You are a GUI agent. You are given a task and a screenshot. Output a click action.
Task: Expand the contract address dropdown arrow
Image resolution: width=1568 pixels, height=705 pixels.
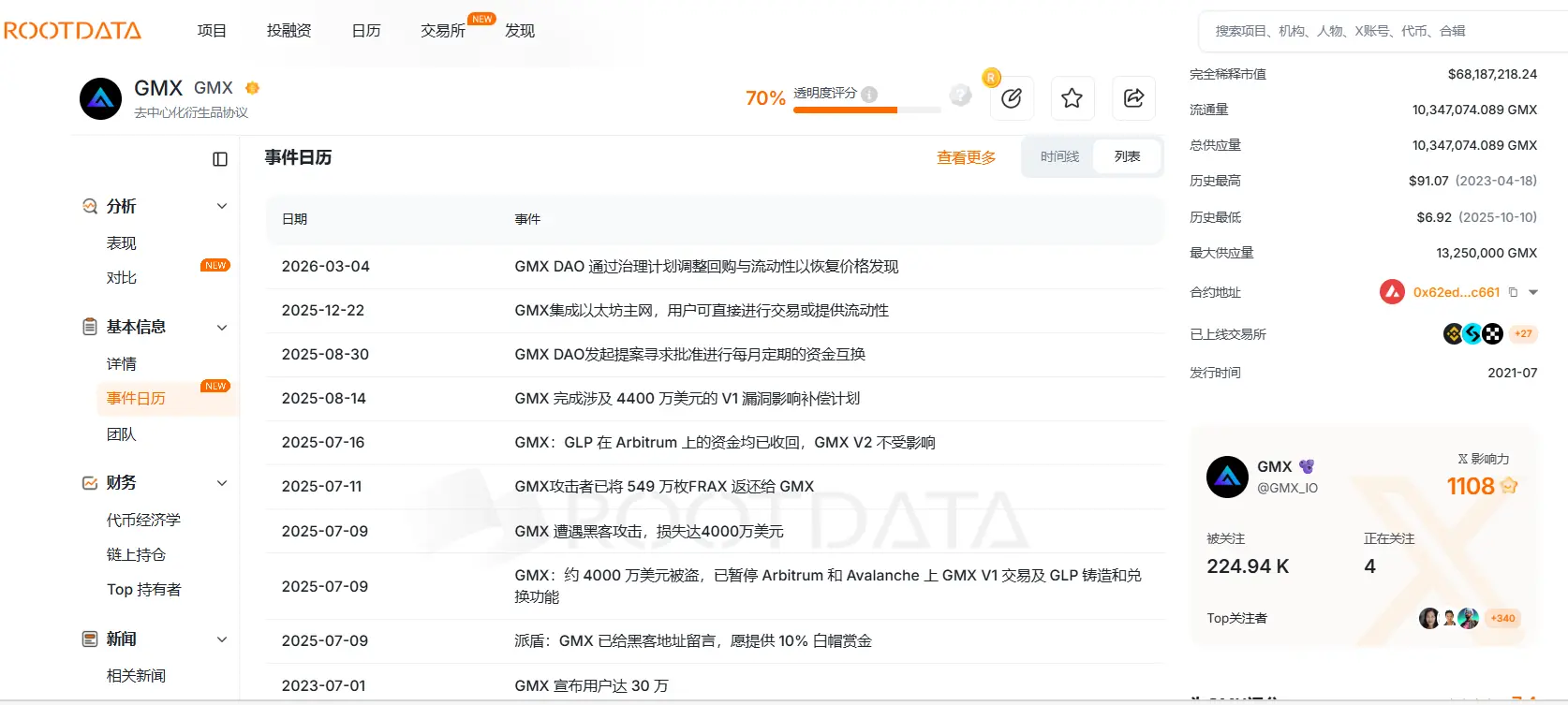tap(1533, 292)
